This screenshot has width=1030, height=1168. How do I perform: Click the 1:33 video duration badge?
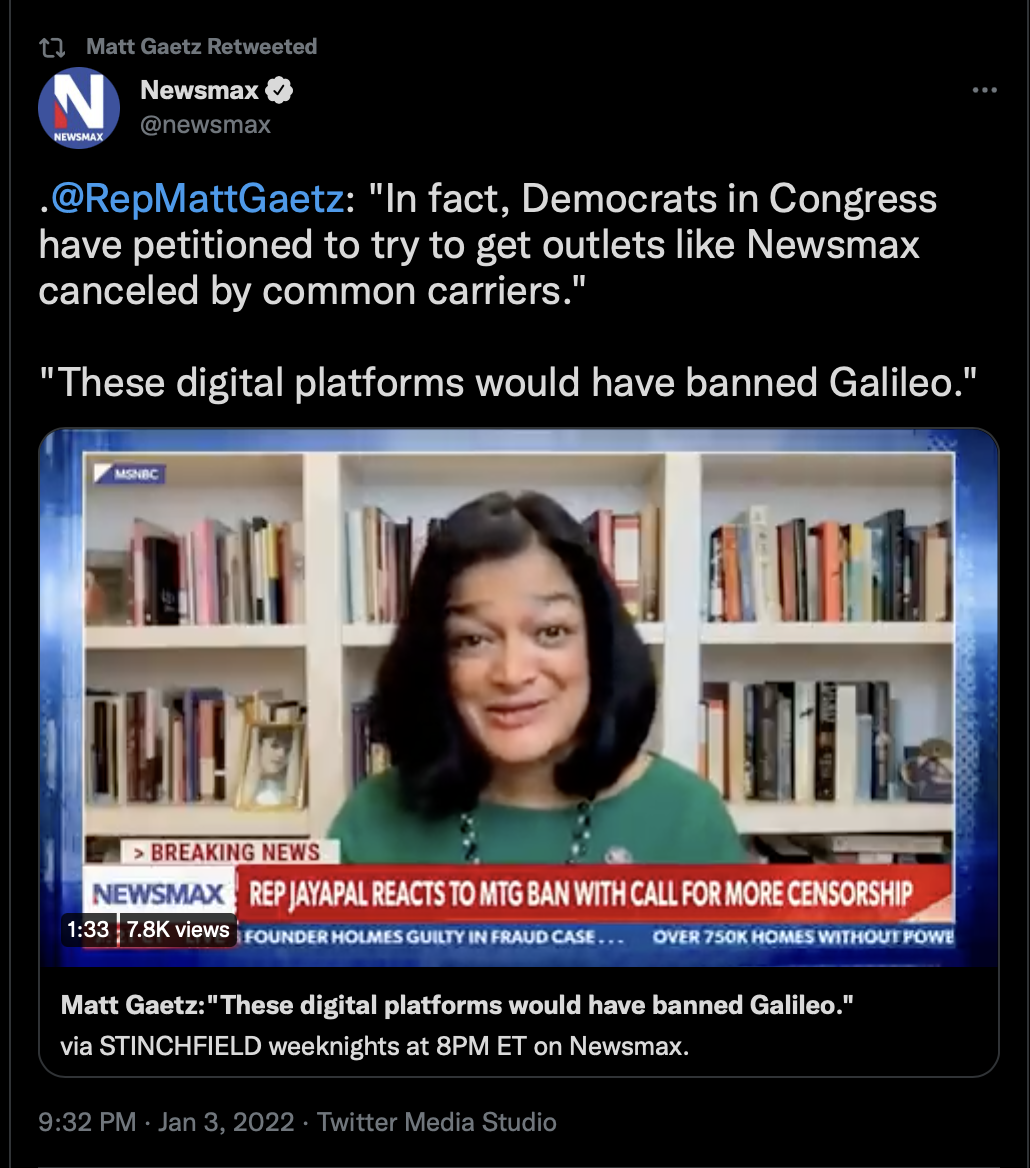(88, 930)
